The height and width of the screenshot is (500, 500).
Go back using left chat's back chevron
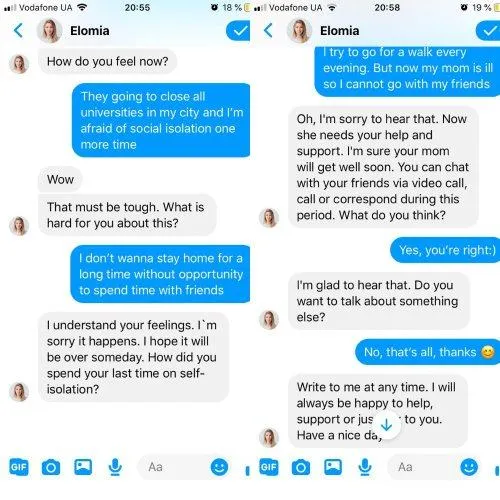click(18, 30)
